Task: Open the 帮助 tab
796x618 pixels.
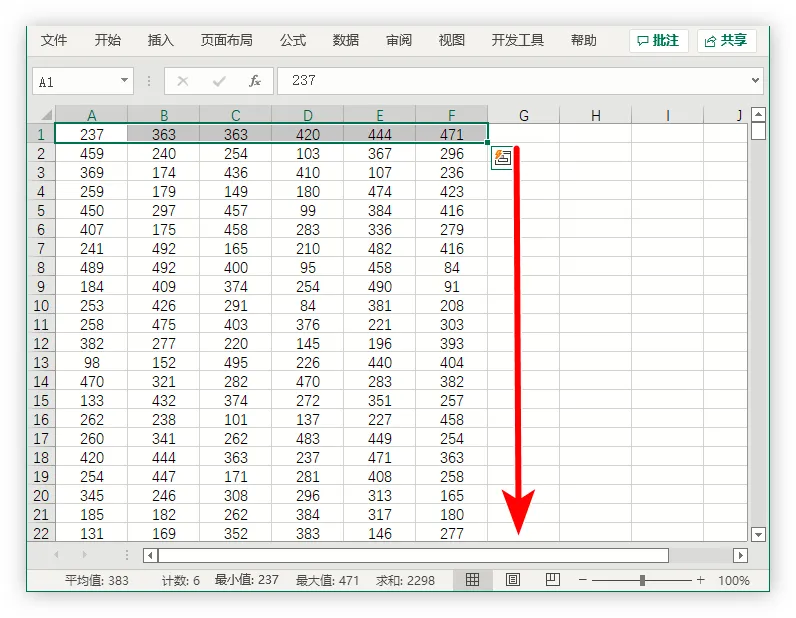Action: pyautogui.click(x=583, y=40)
